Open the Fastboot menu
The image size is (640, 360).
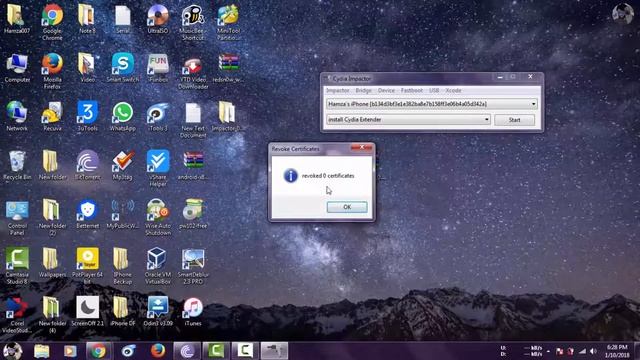[411, 90]
